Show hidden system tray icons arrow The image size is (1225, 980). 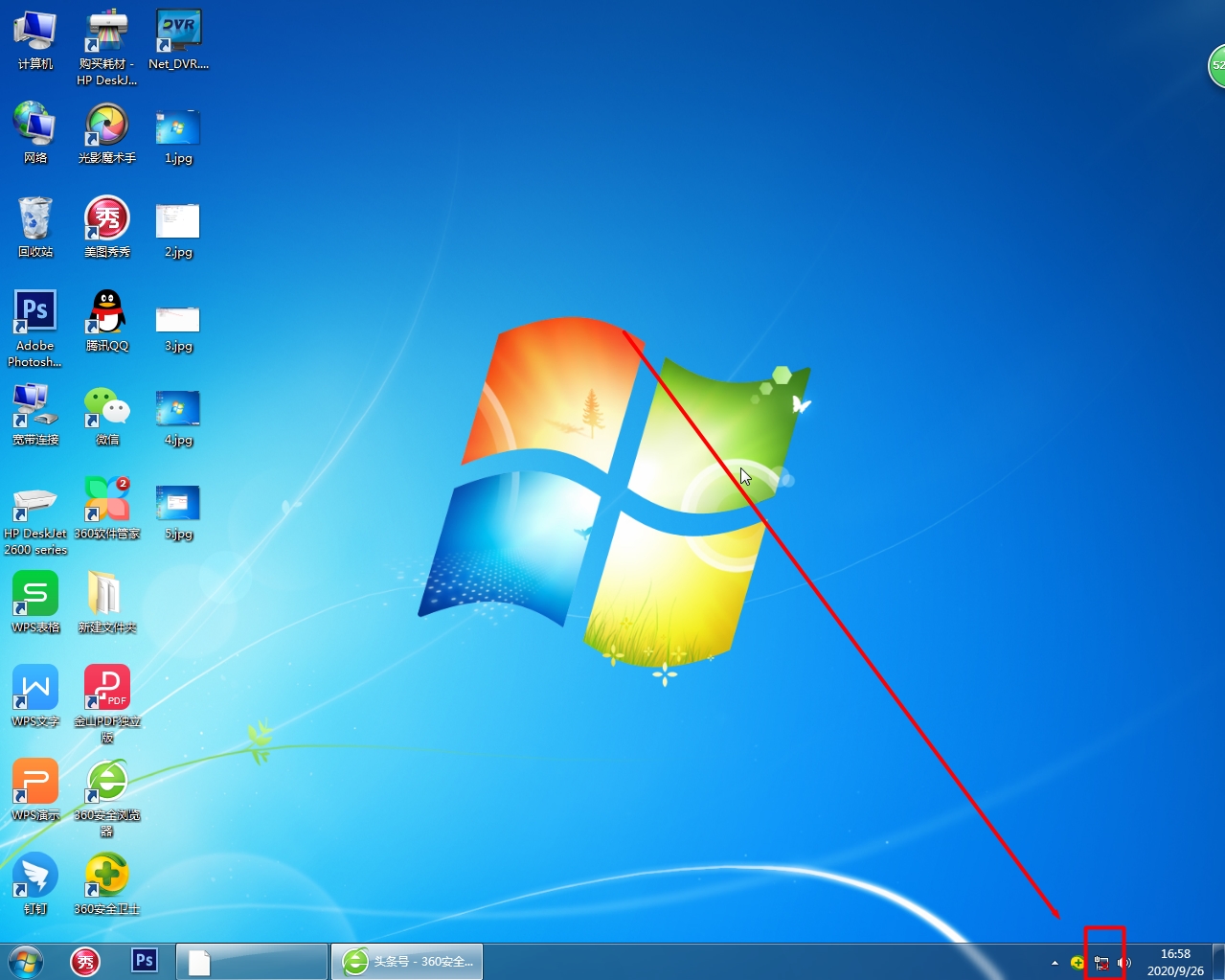click(1055, 963)
